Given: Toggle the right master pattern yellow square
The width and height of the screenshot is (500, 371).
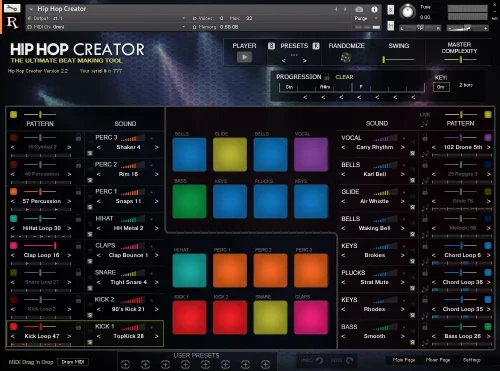Looking at the screenshot, I should pyautogui.click(x=488, y=115).
